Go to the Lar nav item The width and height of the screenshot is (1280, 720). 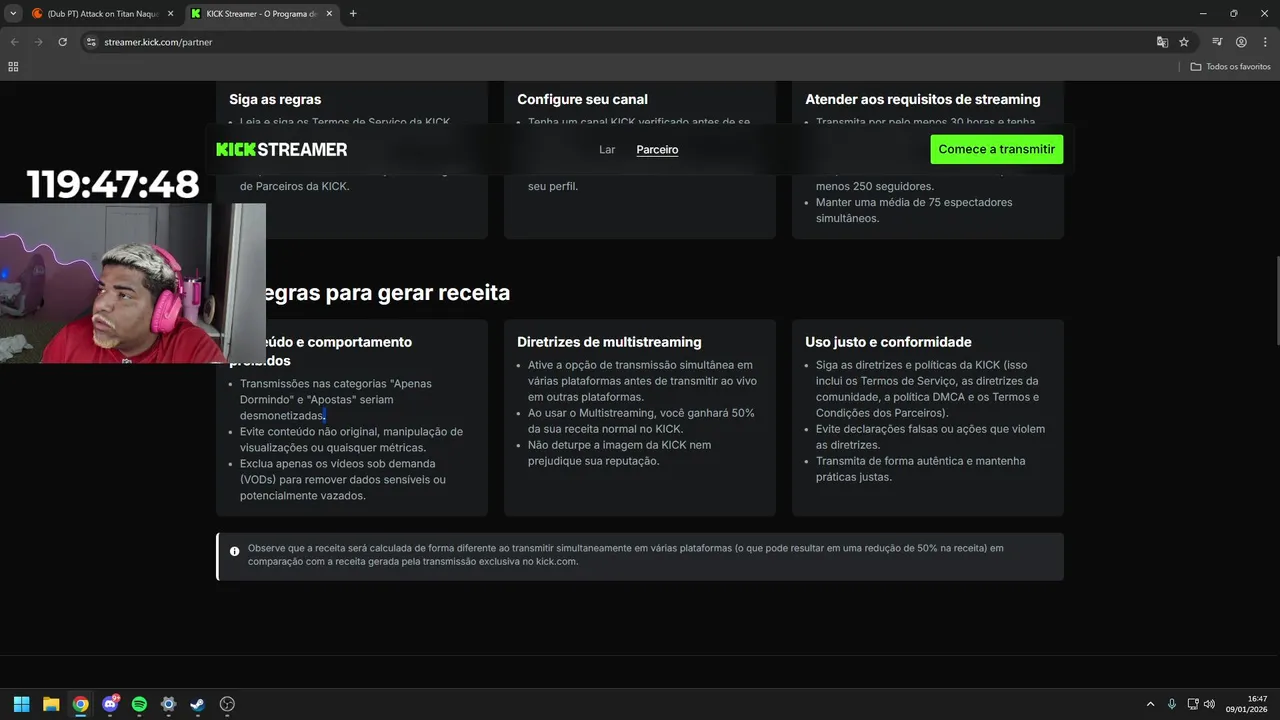[607, 149]
